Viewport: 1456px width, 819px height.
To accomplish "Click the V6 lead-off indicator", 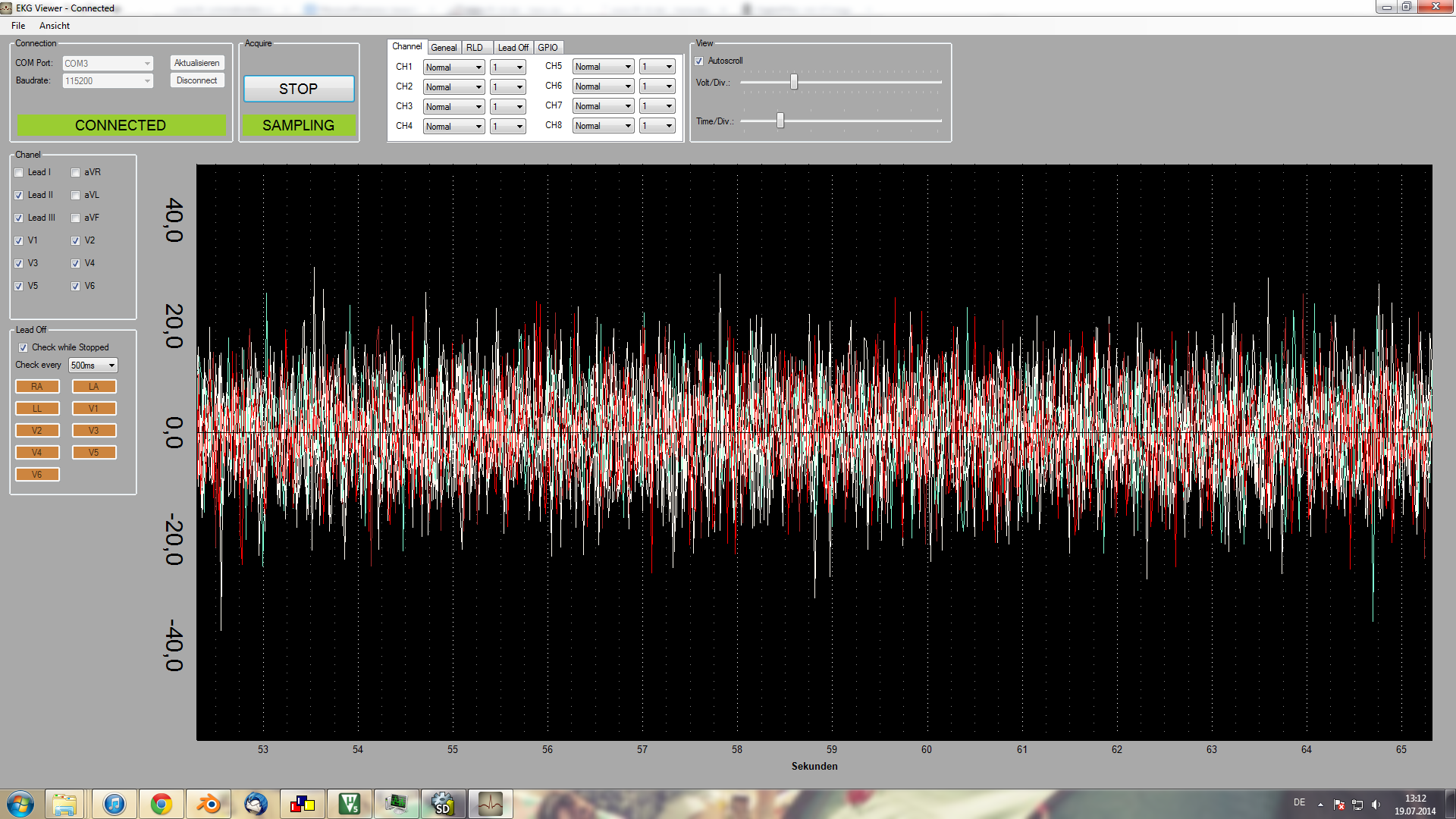I will point(37,475).
